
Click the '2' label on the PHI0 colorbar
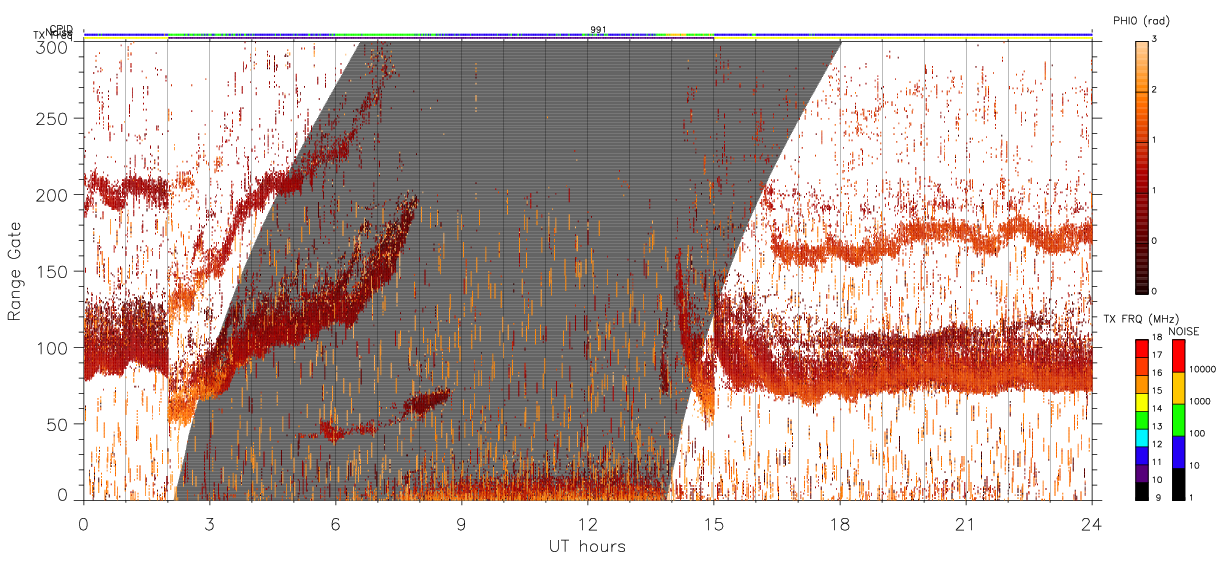coord(1155,90)
